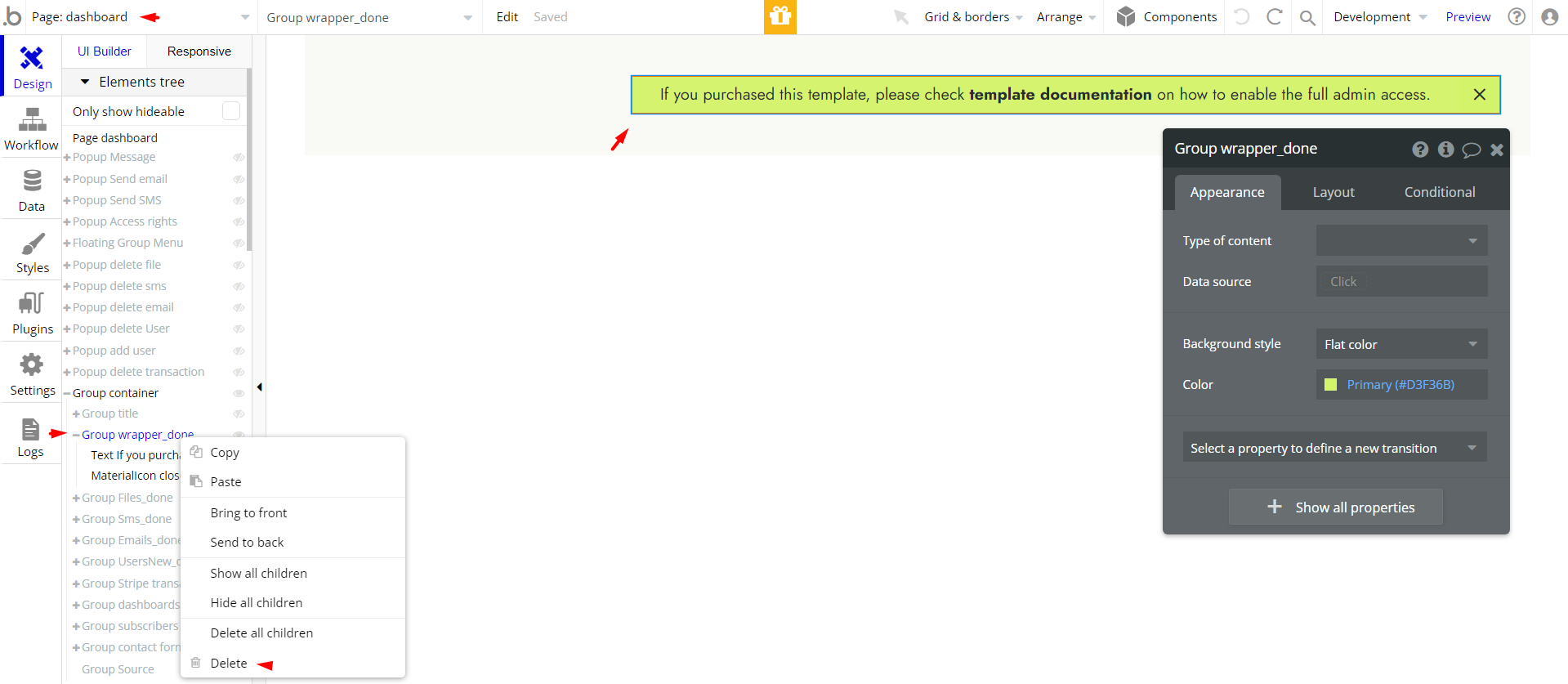Open the new transition property dropdown
The image size is (1568, 684).
[1334, 448]
